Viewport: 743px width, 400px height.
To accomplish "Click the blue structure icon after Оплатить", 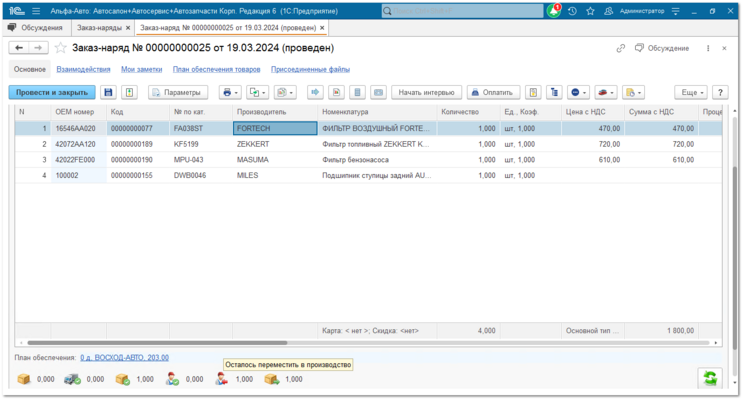I will (x=554, y=92).
